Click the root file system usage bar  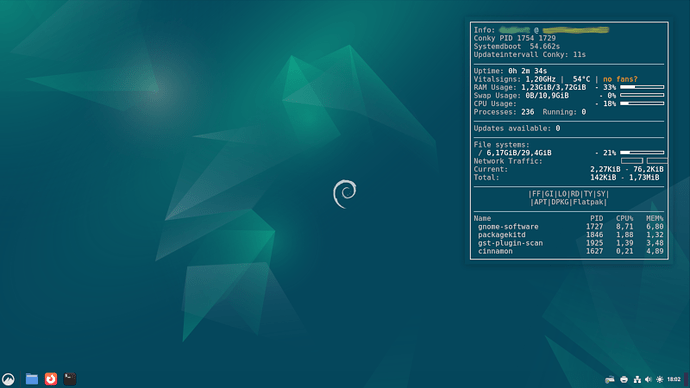tap(642, 153)
